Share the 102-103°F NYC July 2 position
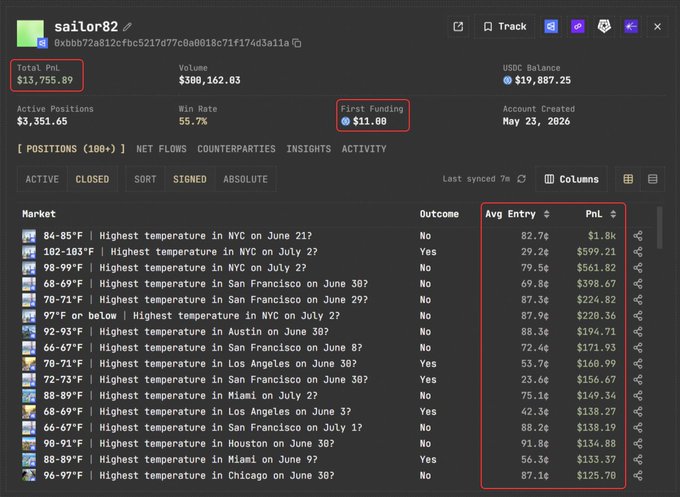The width and height of the screenshot is (680, 497). (638, 252)
